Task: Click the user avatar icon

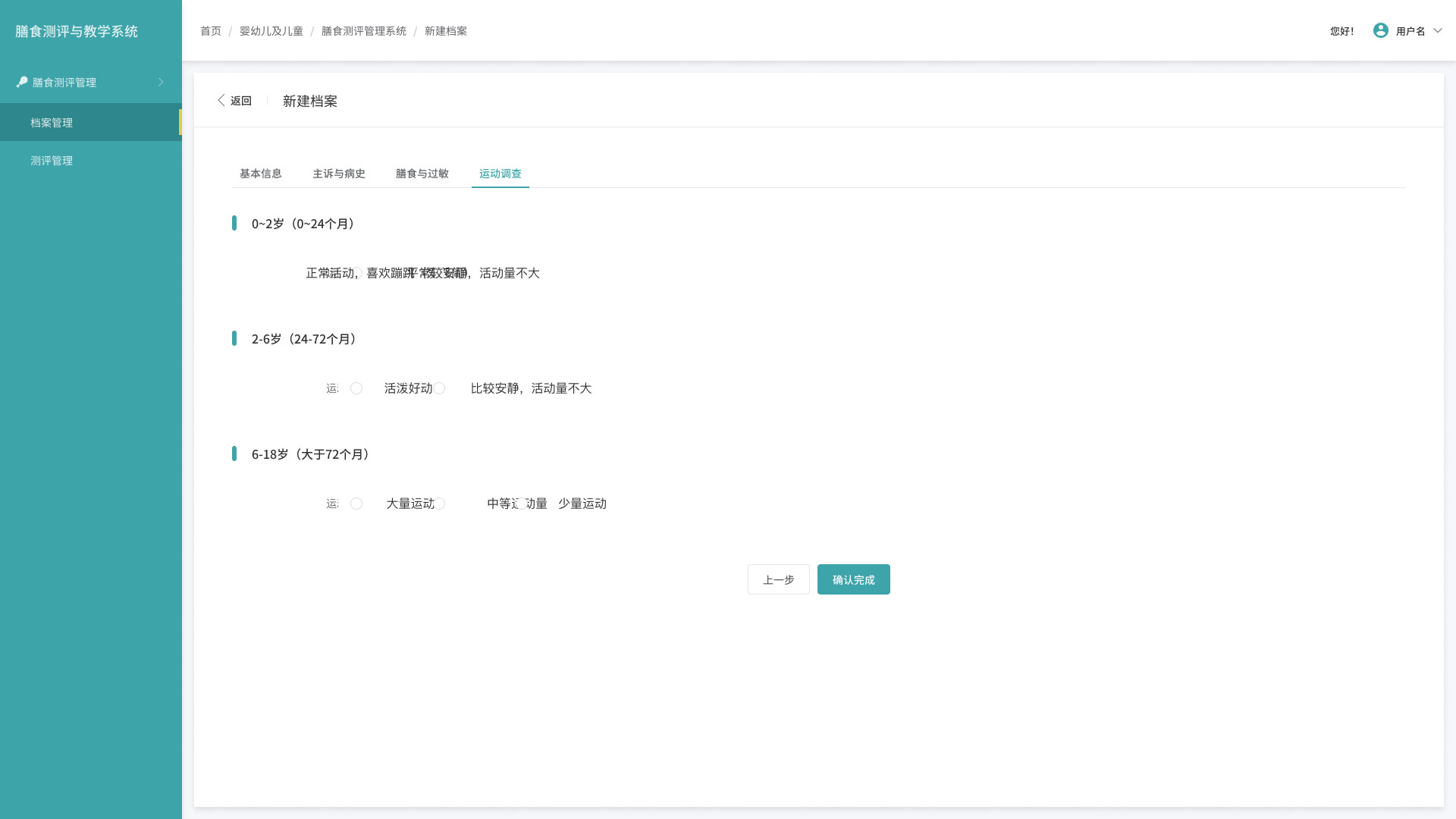Action: pos(1381,30)
